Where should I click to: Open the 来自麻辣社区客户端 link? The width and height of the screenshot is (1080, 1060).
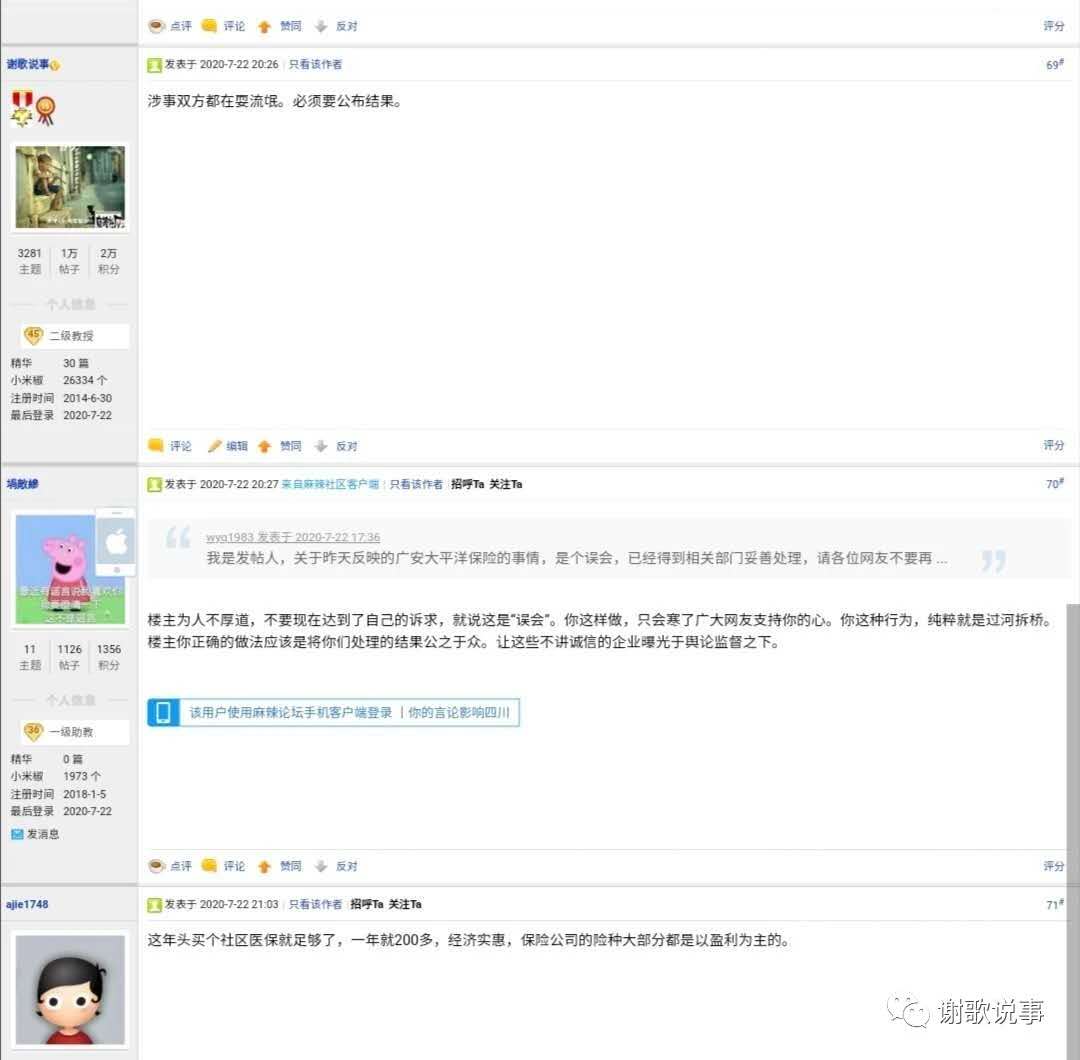tap(330, 485)
